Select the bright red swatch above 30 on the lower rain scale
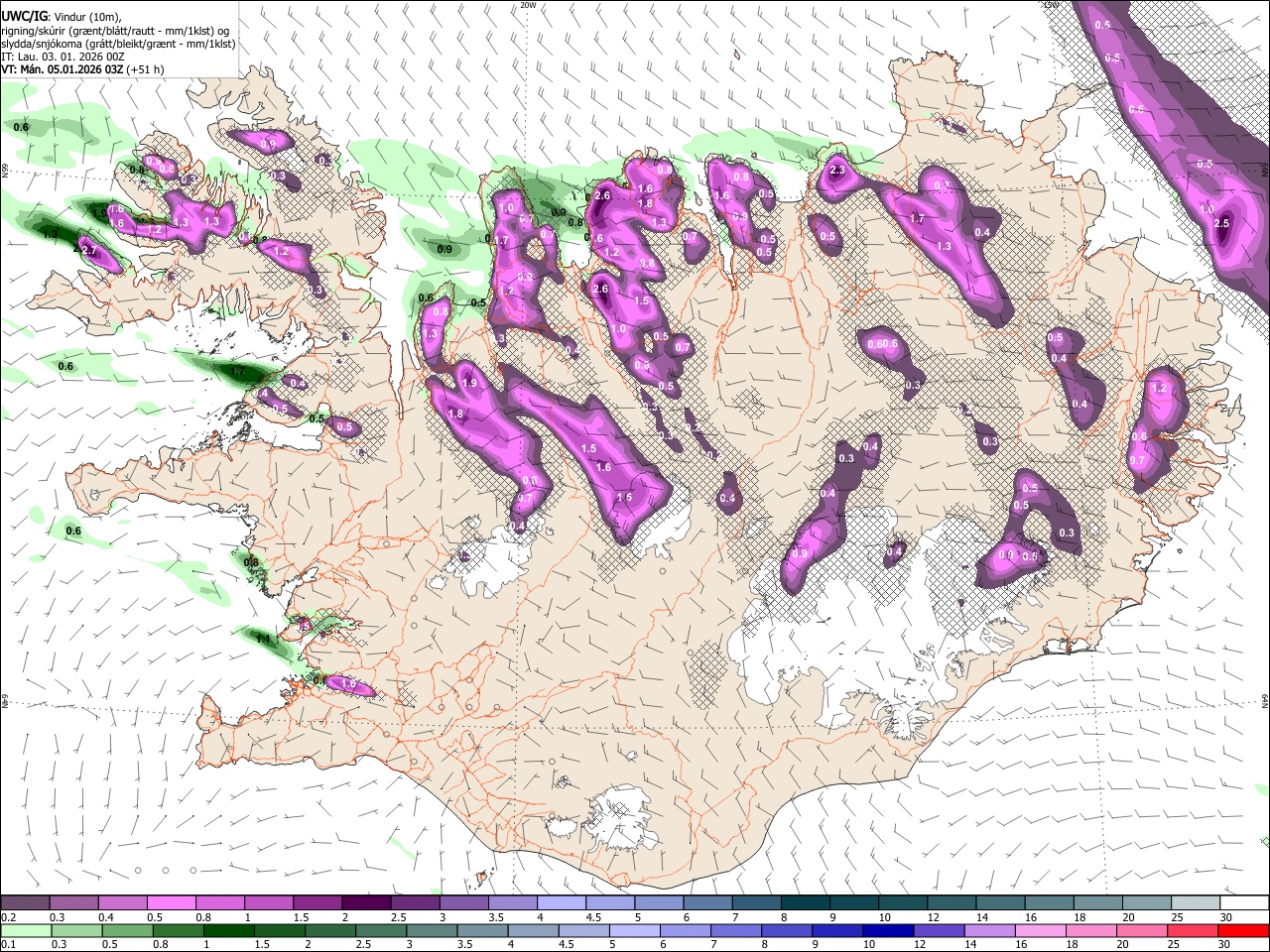1270x952 pixels. (x=1243, y=931)
